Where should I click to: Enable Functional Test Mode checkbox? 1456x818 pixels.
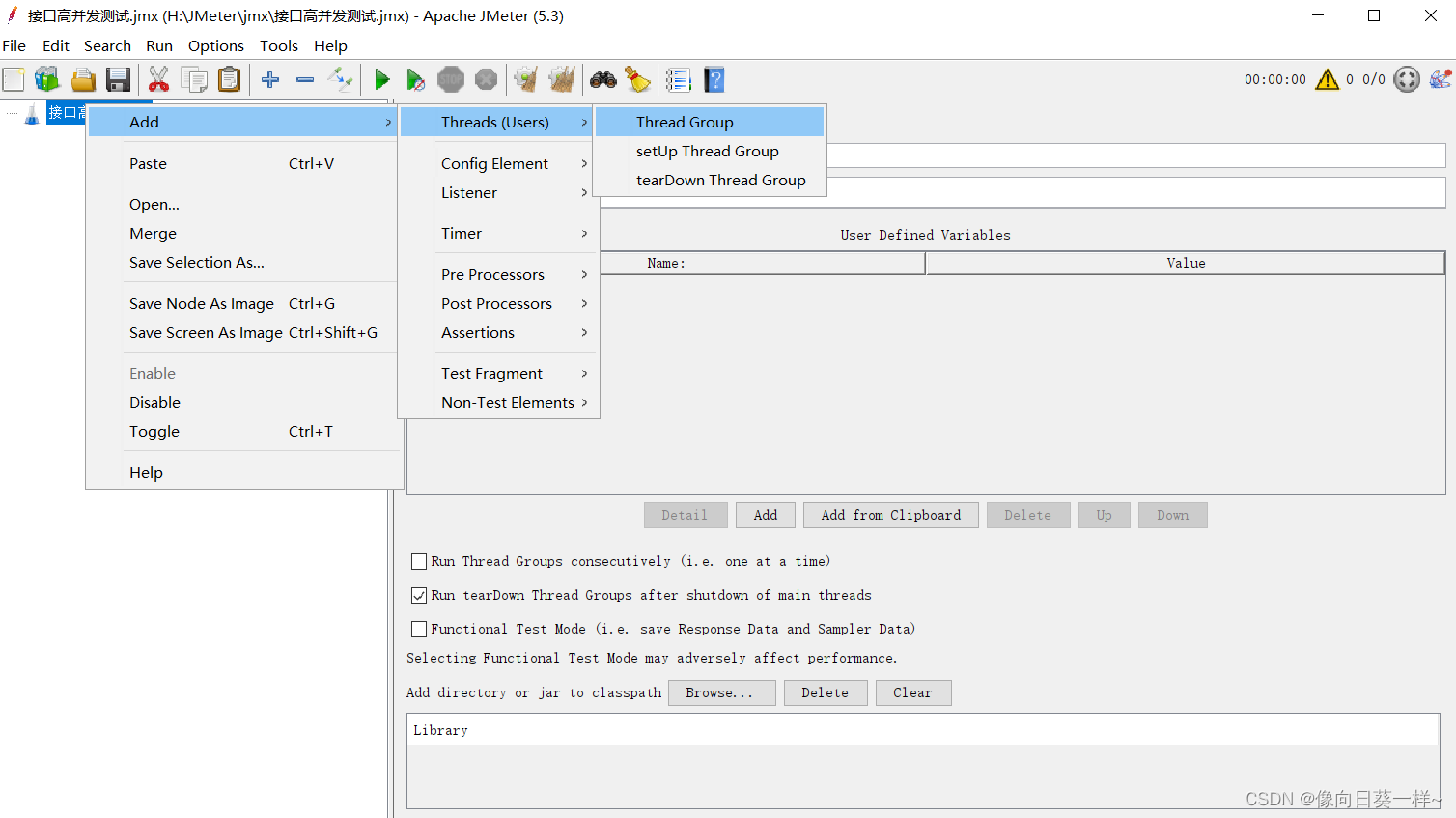(419, 629)
